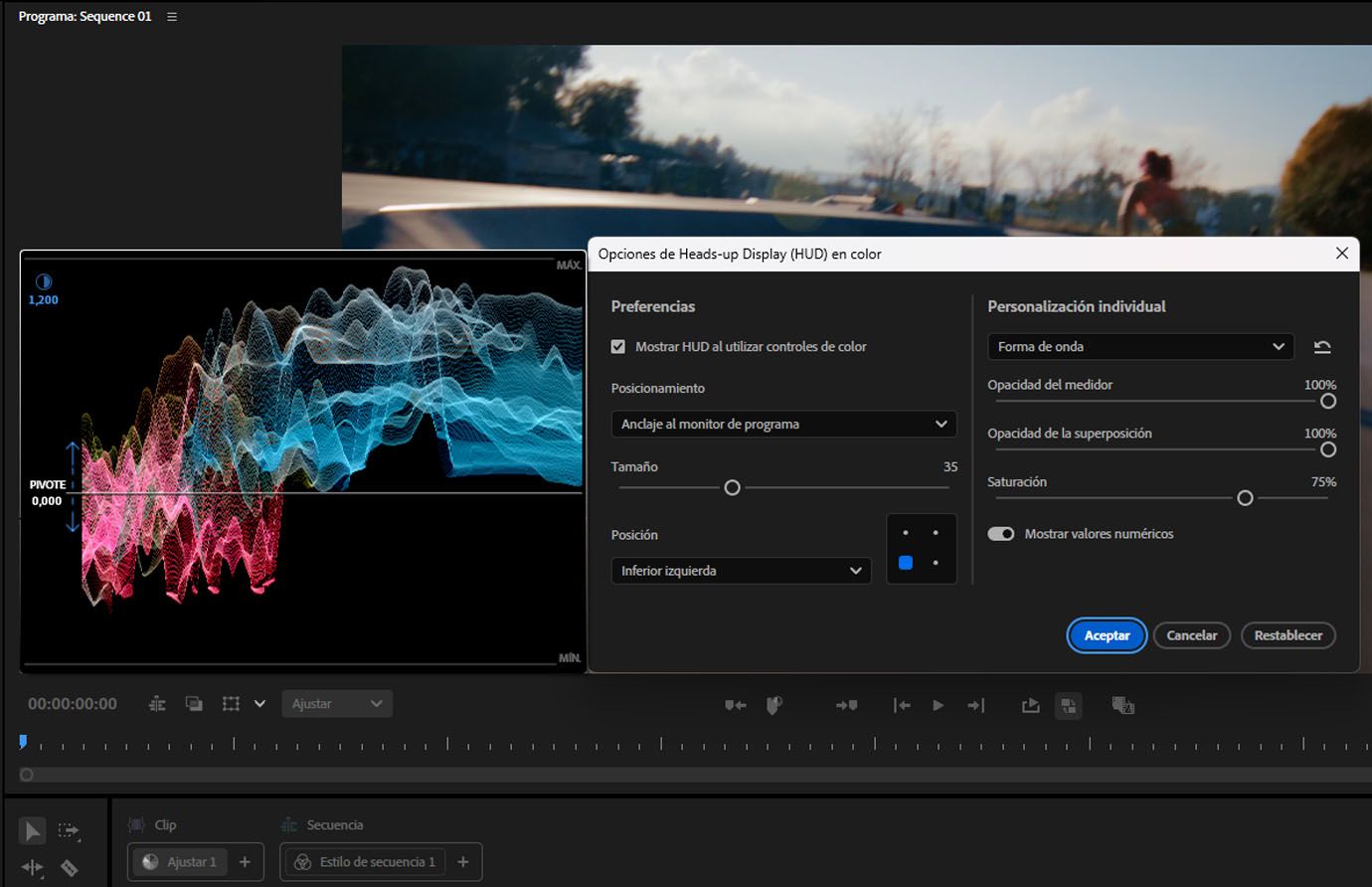
Task: Select the Razor tool
Action: click(x=69, y=868)
